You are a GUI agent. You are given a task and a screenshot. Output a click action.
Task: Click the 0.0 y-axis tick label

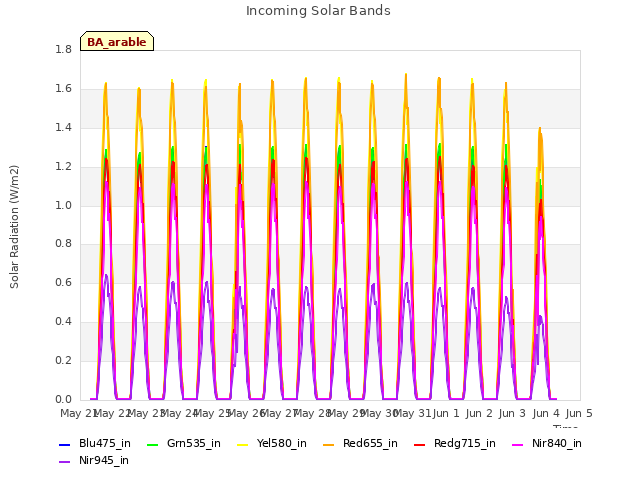[63, 399]
